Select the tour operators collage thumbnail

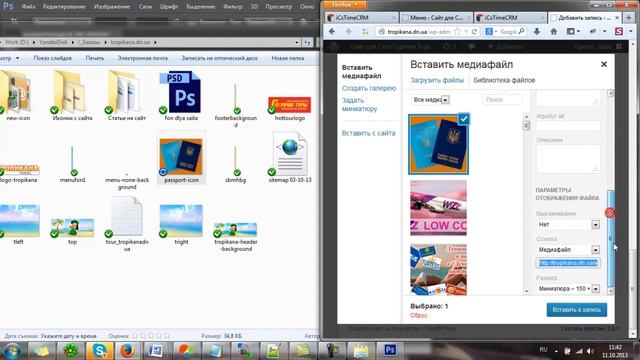[x=438, y=269]
